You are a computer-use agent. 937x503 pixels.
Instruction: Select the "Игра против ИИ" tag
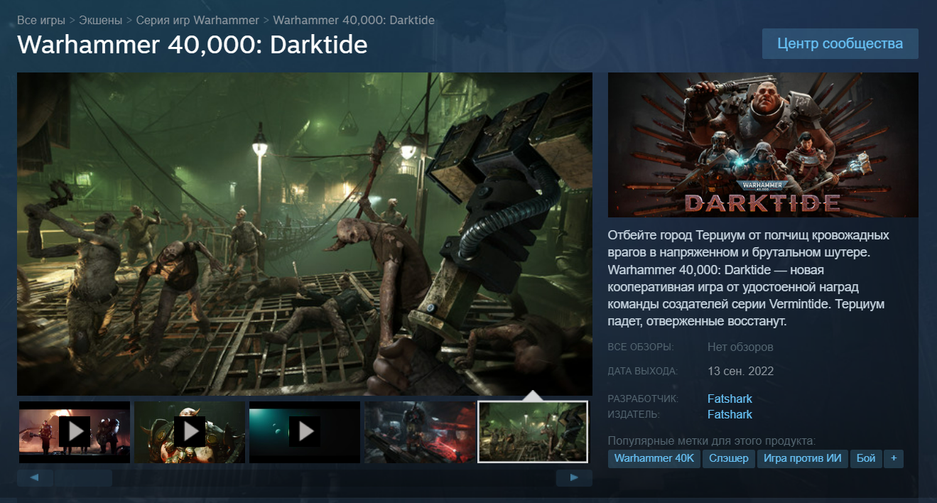click(x=803, y=459)
